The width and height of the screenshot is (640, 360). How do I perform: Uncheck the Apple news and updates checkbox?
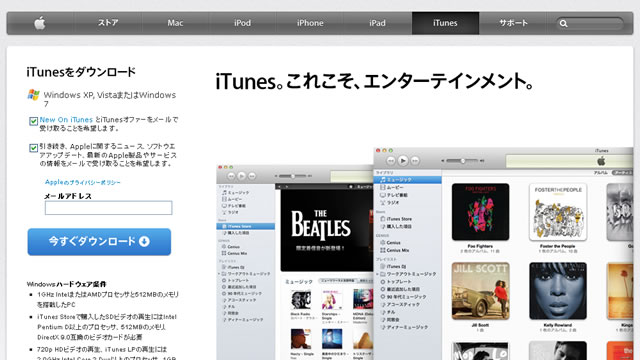33,148
